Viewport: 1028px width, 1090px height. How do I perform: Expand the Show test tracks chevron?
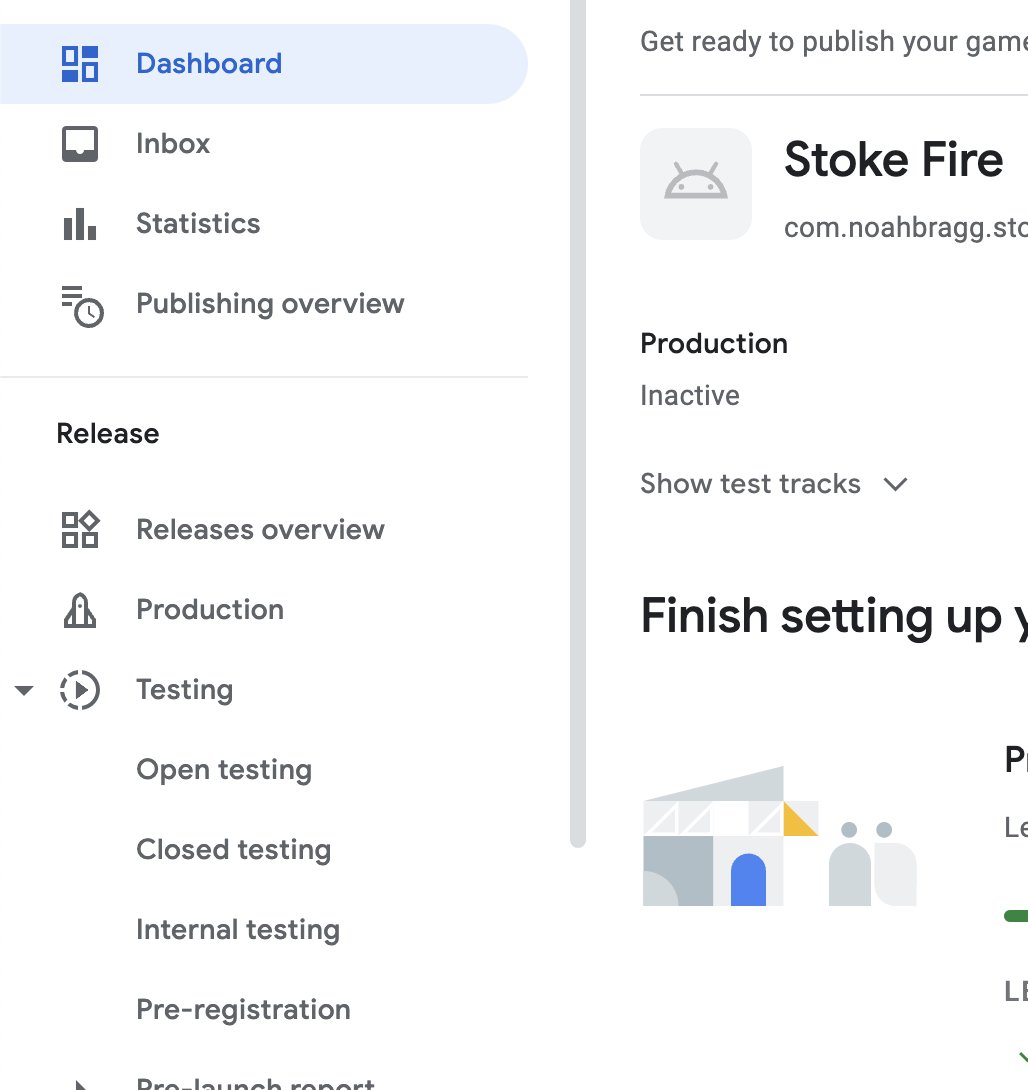coord(895,484)
